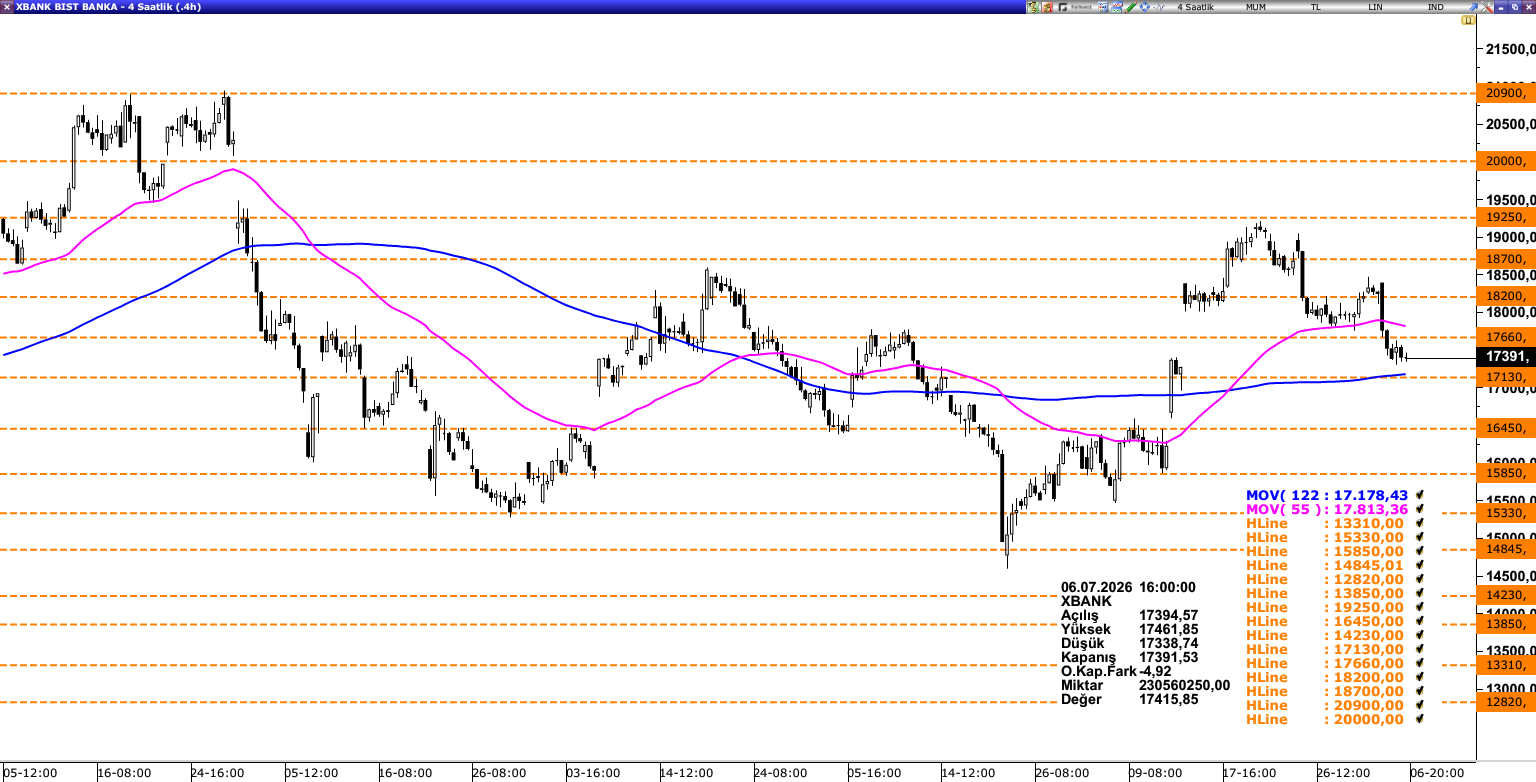Click the 15850 orange price tag on axis
Image resolution: width=1536 pixels, height=782 pixels.
1506,473
